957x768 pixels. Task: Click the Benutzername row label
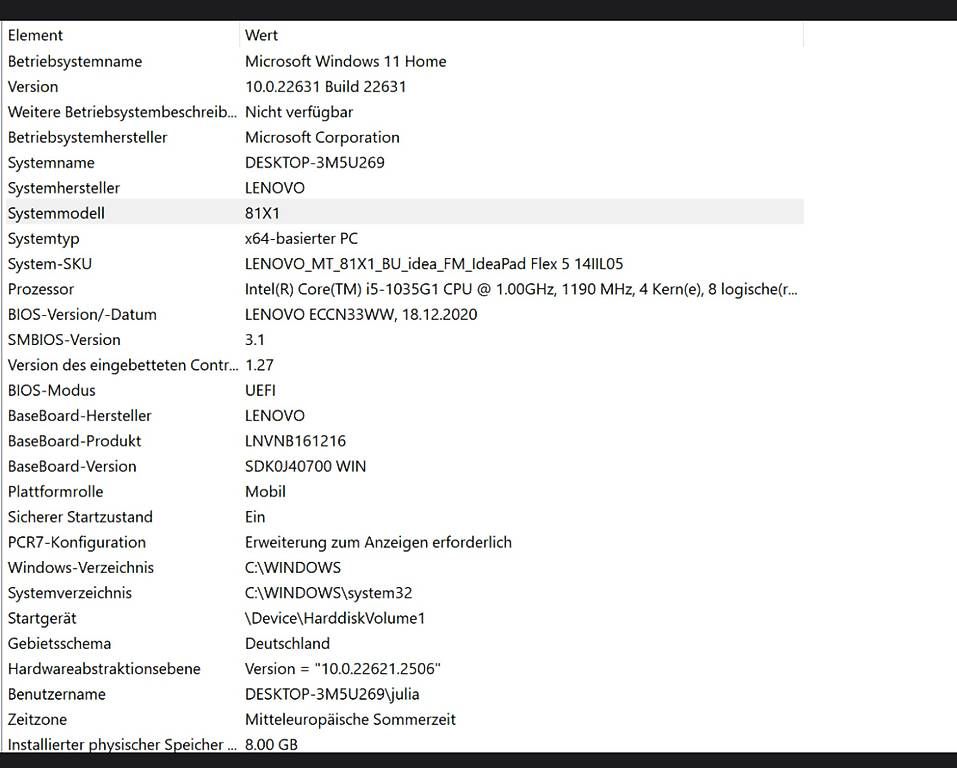coord(57,695)
